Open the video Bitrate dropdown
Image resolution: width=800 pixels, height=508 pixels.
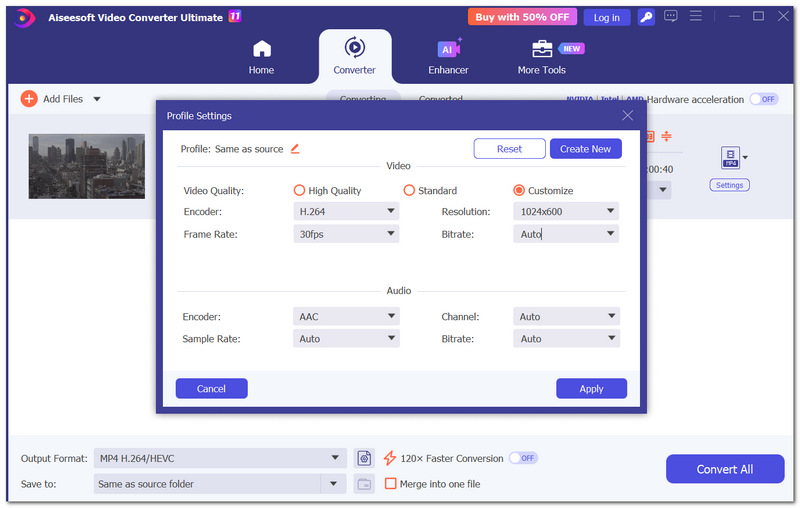[x=566, y=234]
